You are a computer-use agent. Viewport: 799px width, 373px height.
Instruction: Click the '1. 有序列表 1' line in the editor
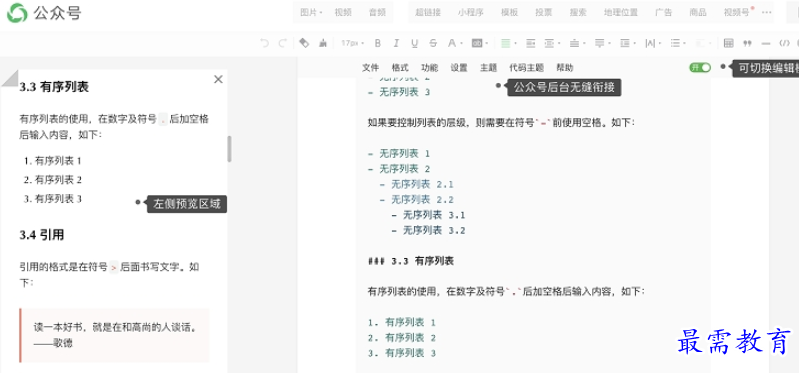click(402, 323)
